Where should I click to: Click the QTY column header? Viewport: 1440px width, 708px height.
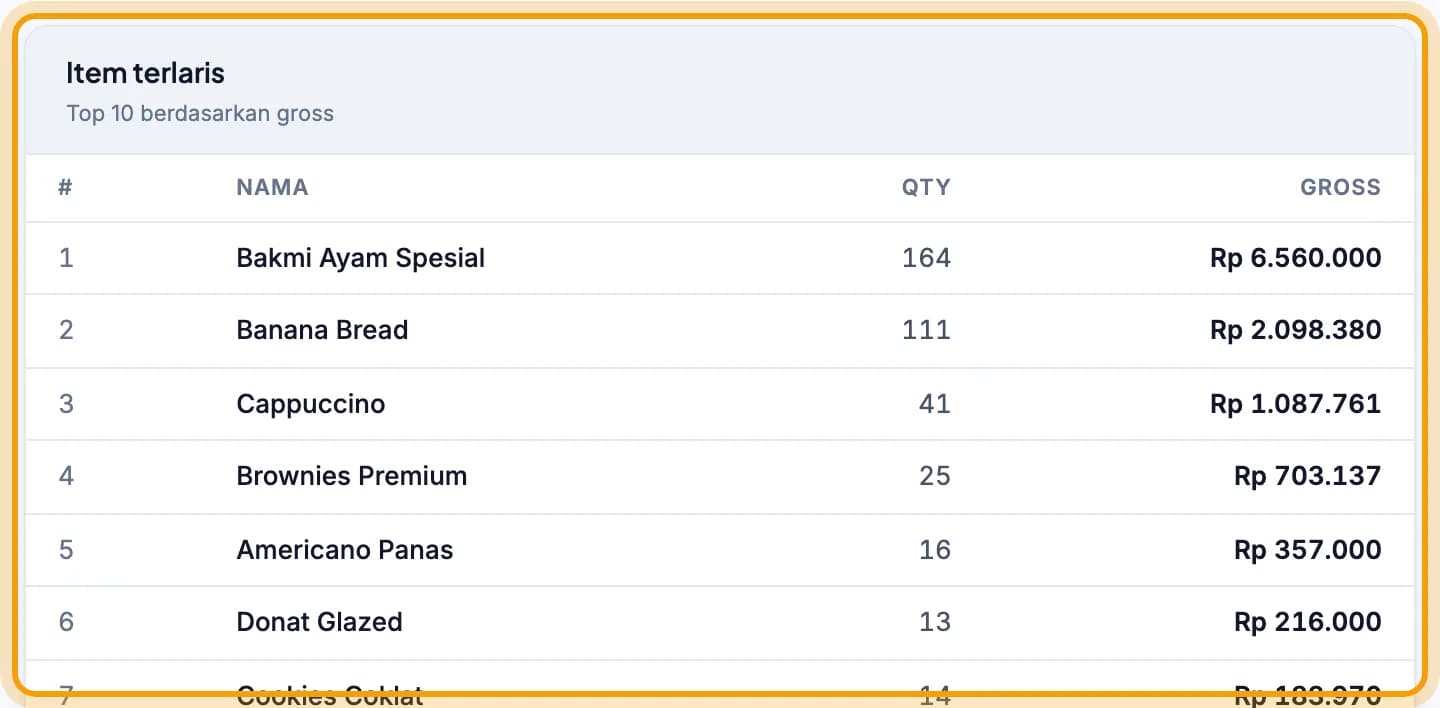[926, 187]
